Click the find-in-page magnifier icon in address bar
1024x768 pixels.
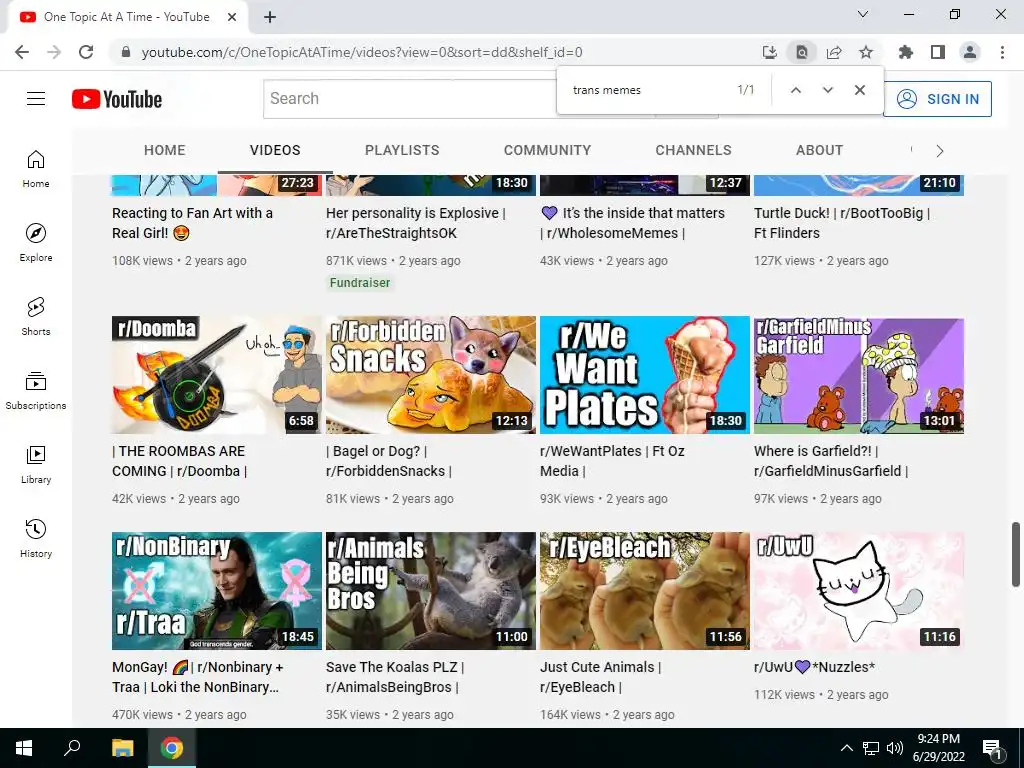802,52
